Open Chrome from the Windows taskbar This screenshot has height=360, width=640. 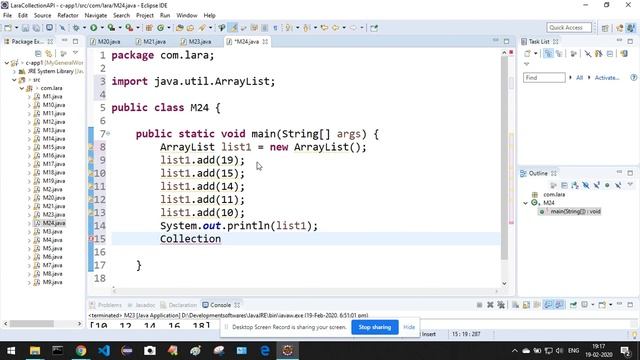click(x=81, y=351)
